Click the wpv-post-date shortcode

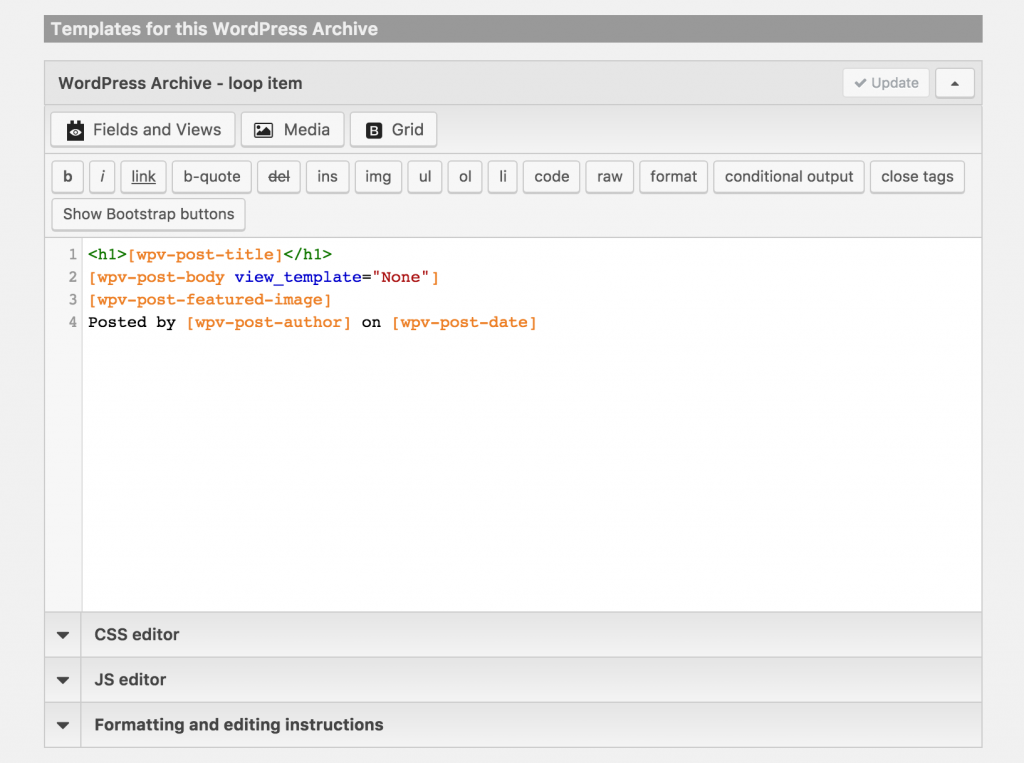[x=464, y=322]
